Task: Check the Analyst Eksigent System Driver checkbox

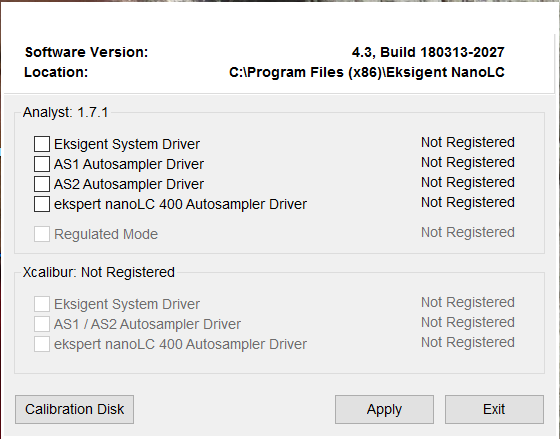Action: coord(42,144)
